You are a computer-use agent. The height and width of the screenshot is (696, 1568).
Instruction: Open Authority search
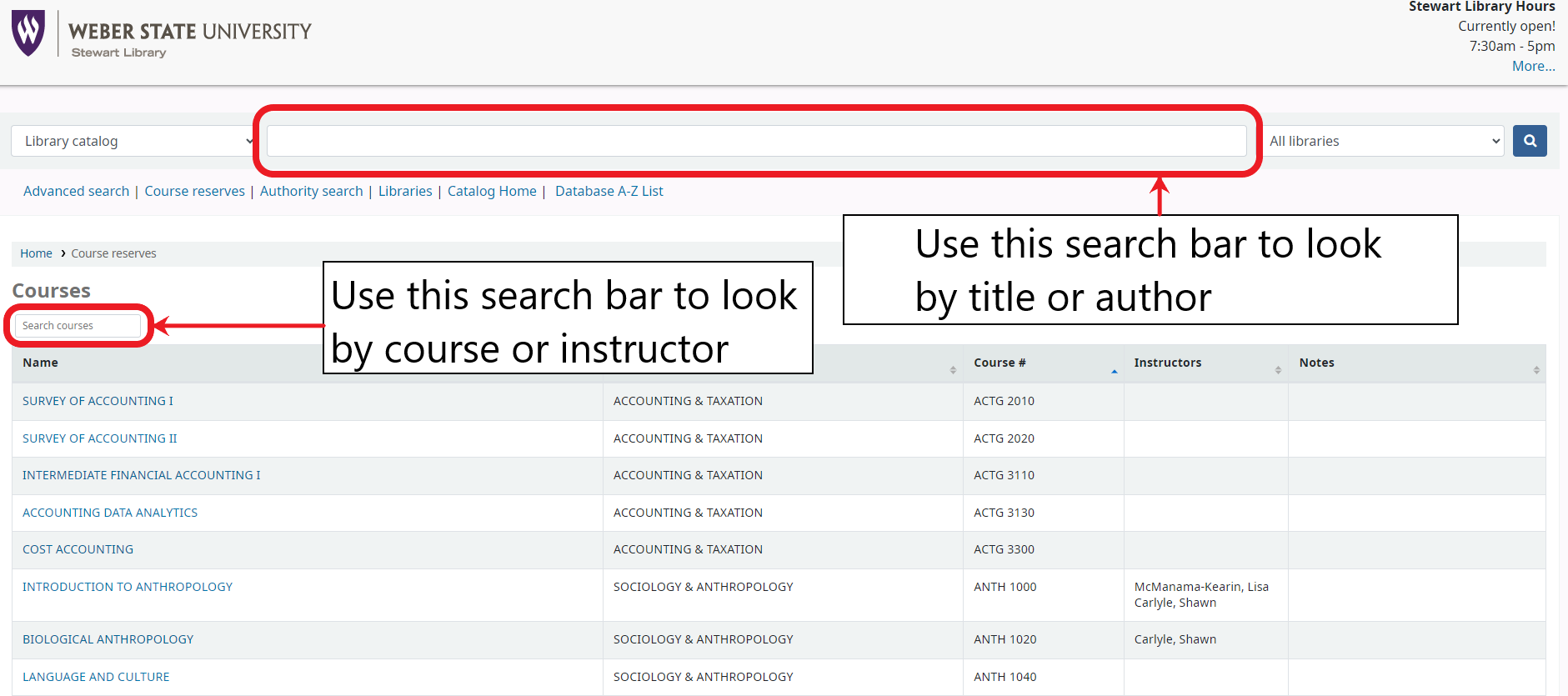point(311,191)
